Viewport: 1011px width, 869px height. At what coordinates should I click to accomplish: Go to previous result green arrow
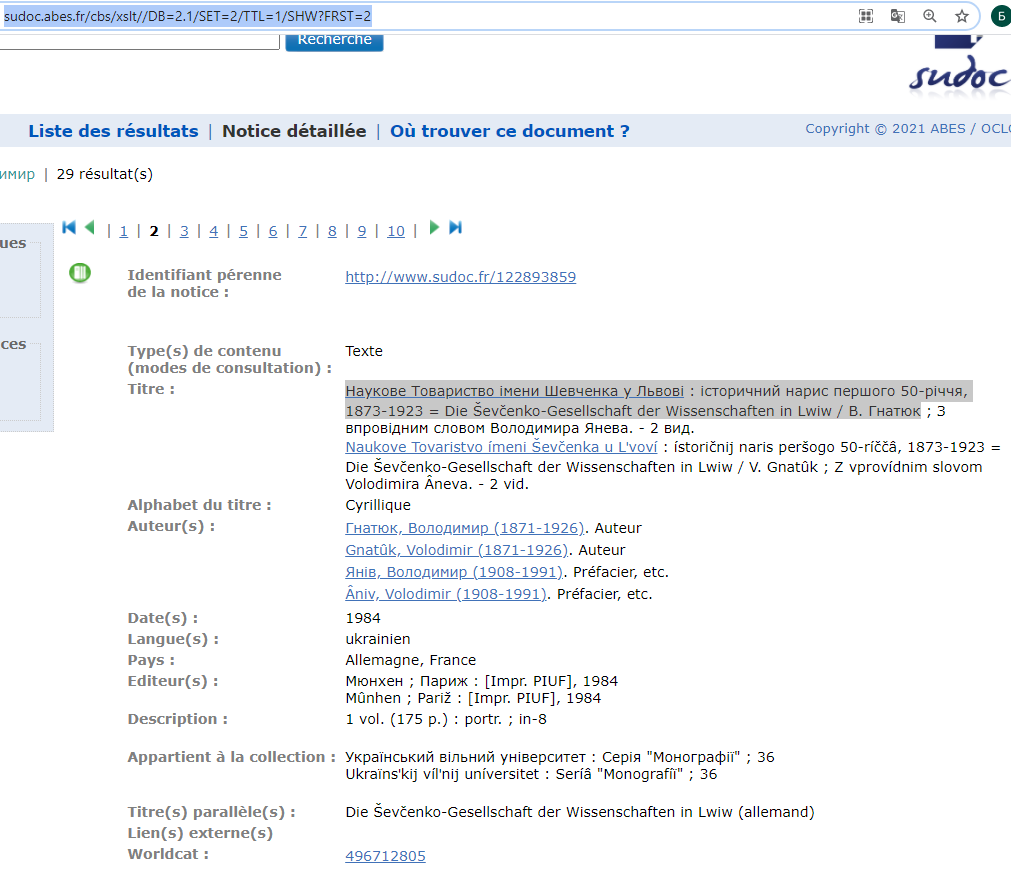(89, 228)
